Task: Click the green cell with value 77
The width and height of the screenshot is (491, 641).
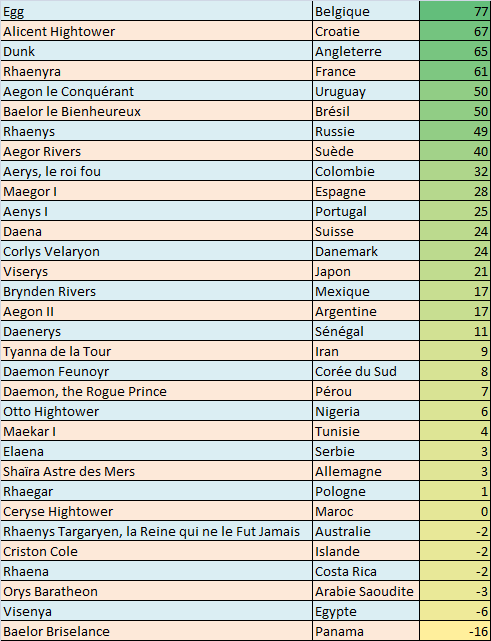Action: pos(455,11)
